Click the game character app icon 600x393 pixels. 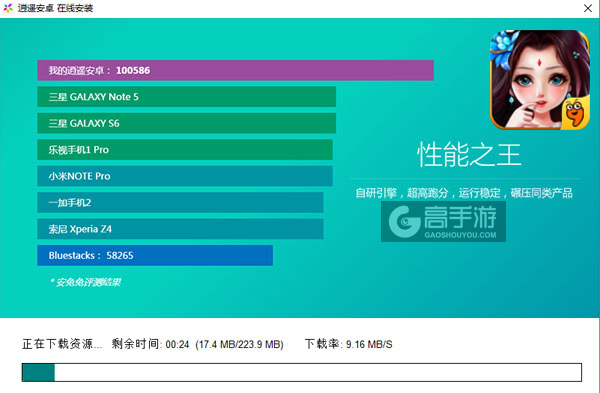click(x=540, y=80)
